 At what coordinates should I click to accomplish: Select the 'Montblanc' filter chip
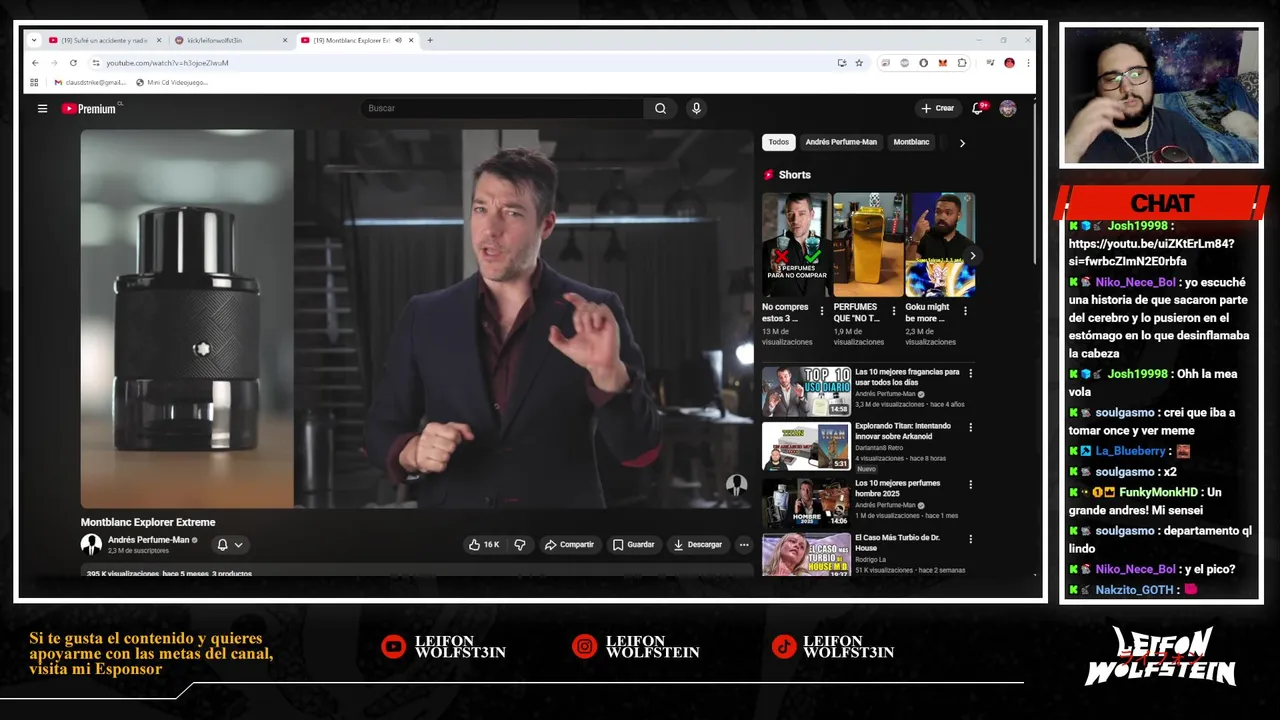[x=911, y=142]
